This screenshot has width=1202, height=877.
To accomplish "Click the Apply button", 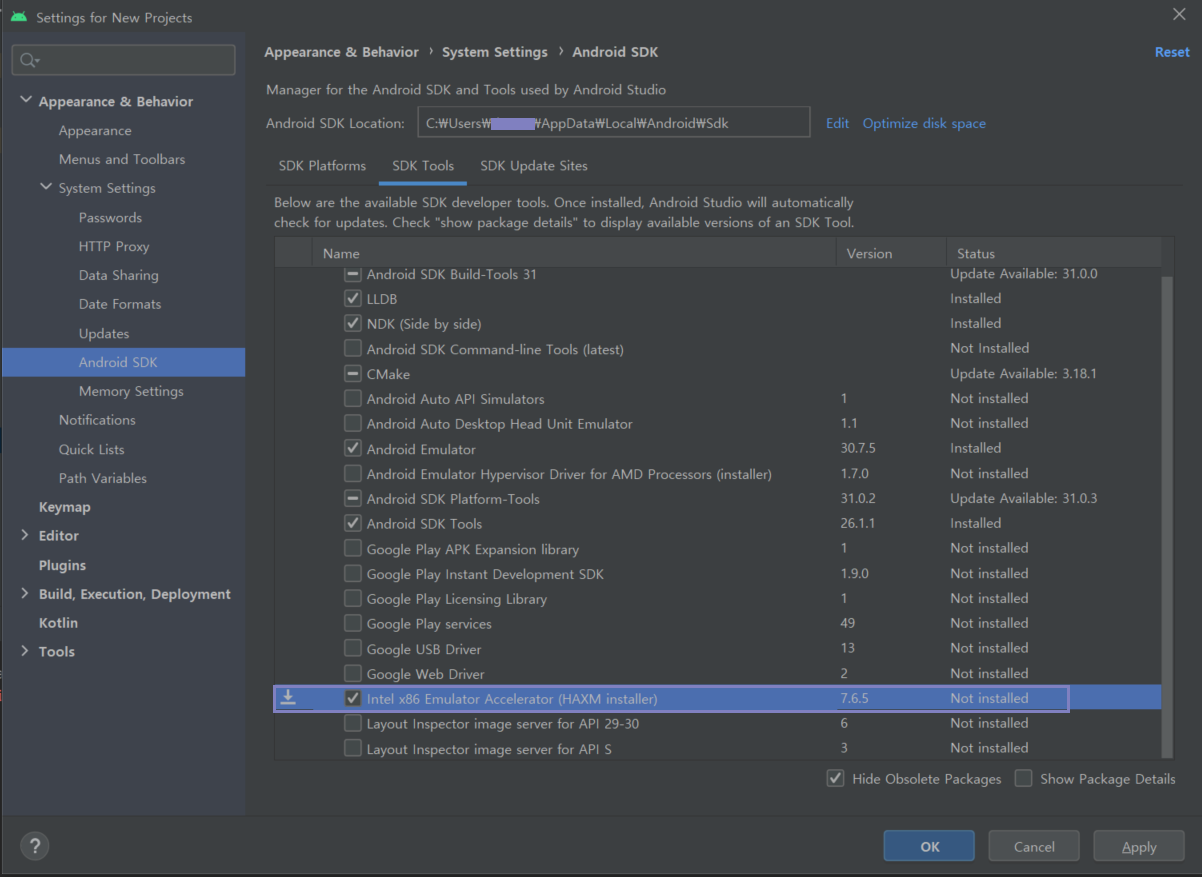I will [x=1139, y=846].
